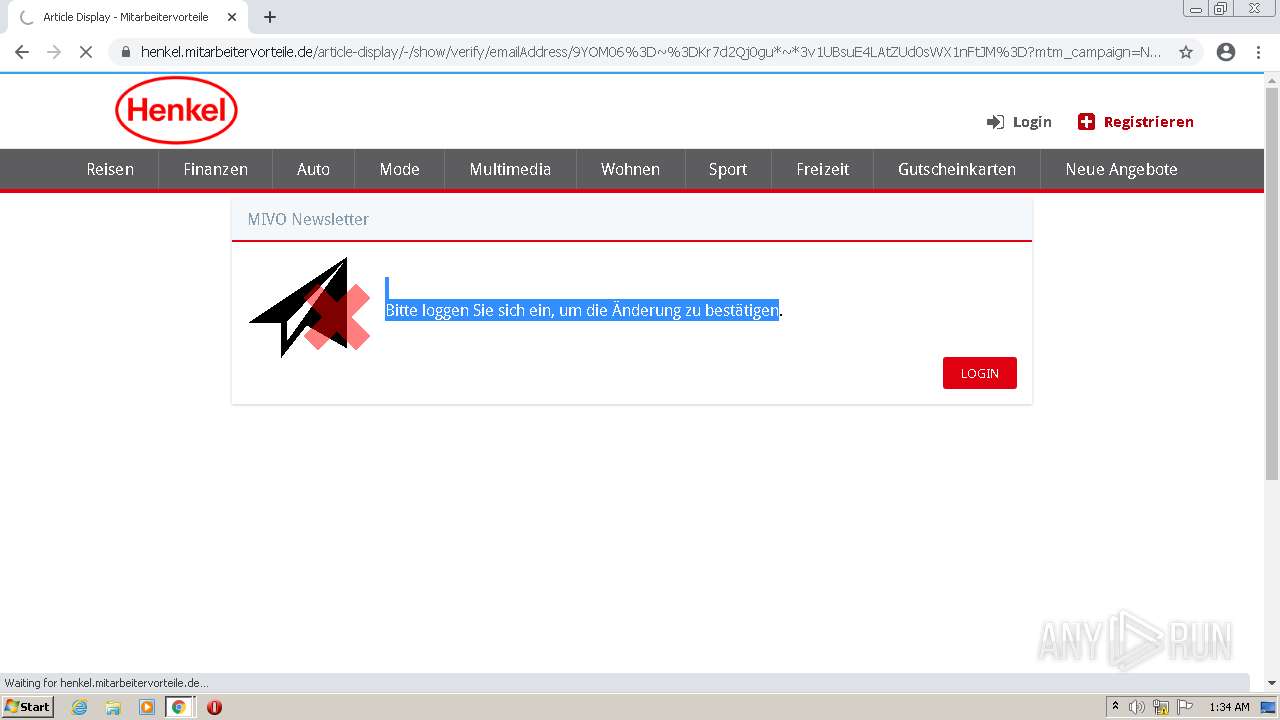This screenshot has height=720, width=1280.
Task: Click the scrollbar up arrow
Action: [1272, 82]
